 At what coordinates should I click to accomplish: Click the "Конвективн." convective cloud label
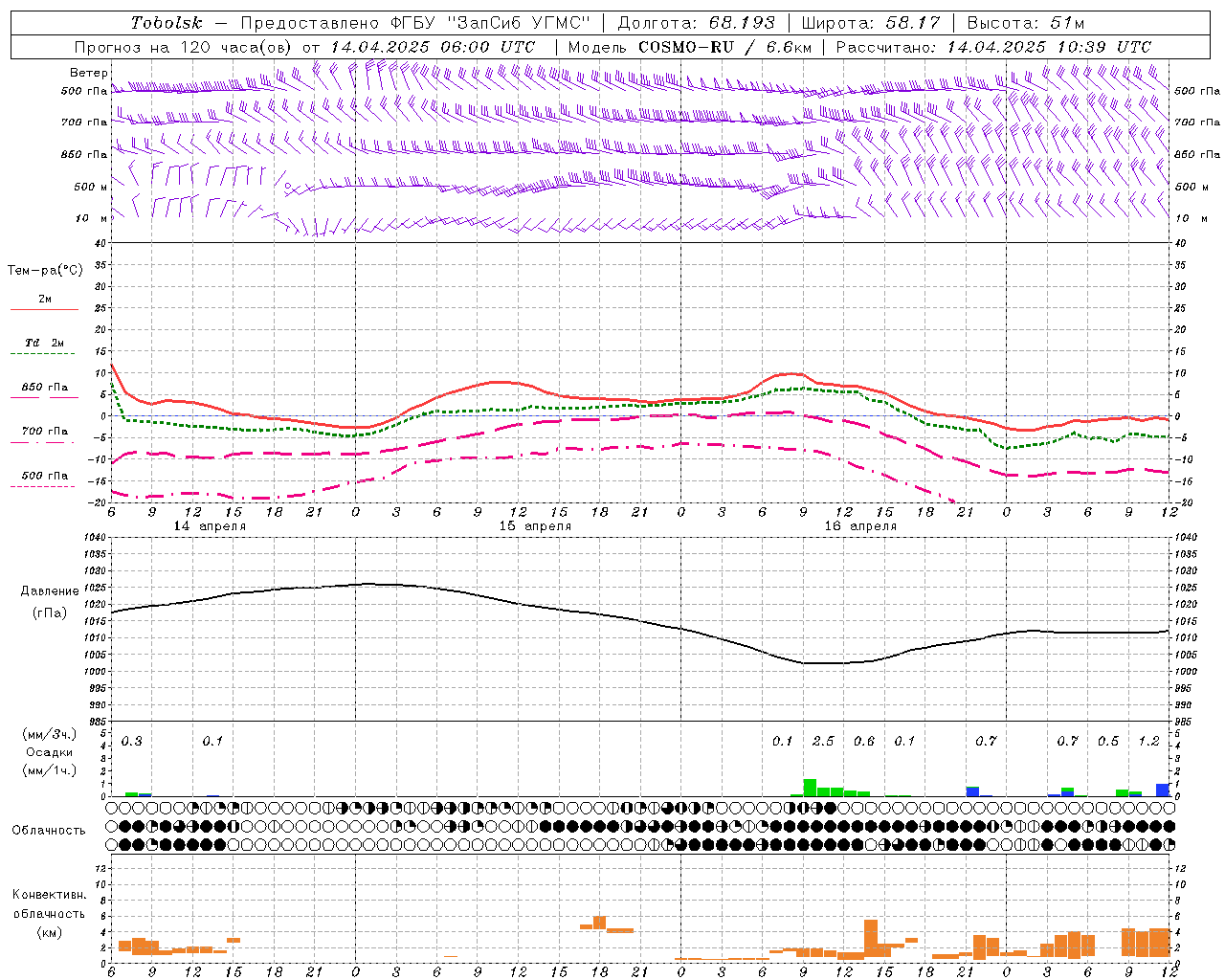tap(49, 895)
